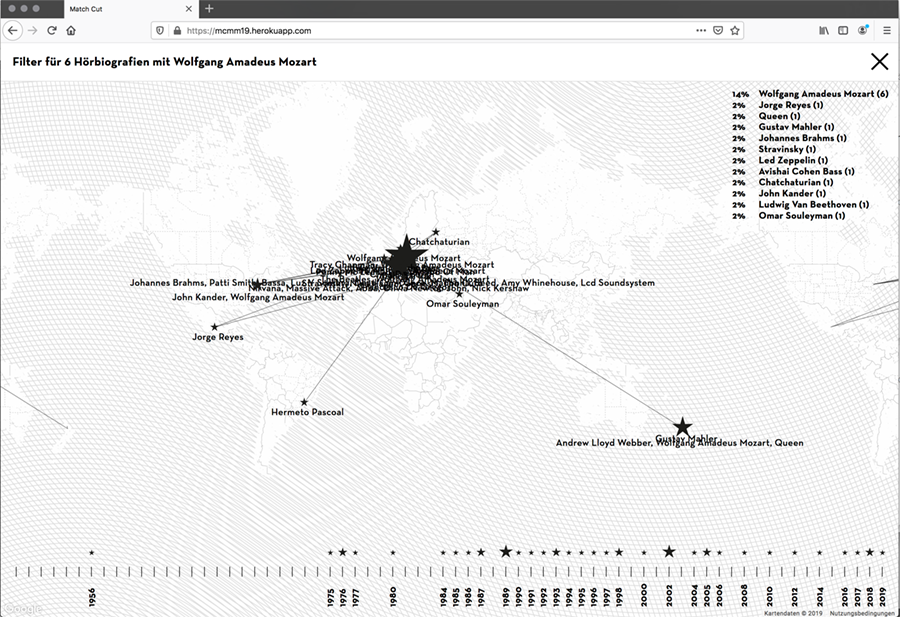Select the large 2002 star on the timeline
The height and width of the screenshot is (617, 900).
click(669, 552)
